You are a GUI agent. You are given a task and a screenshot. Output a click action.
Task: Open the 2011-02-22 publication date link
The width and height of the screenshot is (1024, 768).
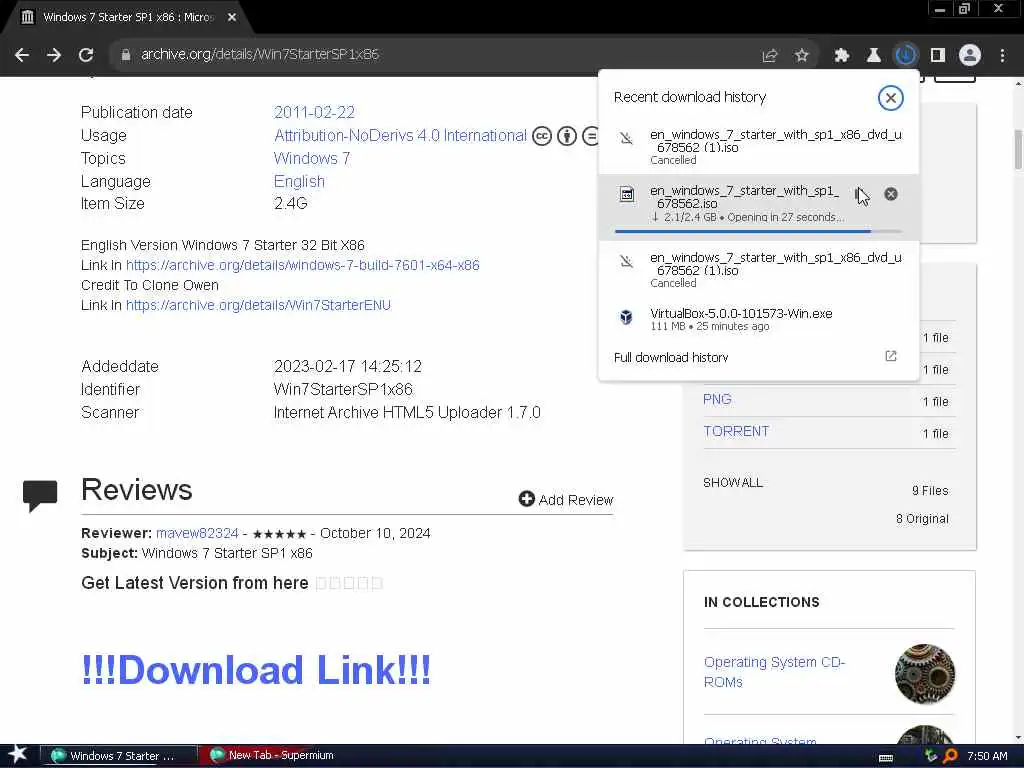(314, 112)
